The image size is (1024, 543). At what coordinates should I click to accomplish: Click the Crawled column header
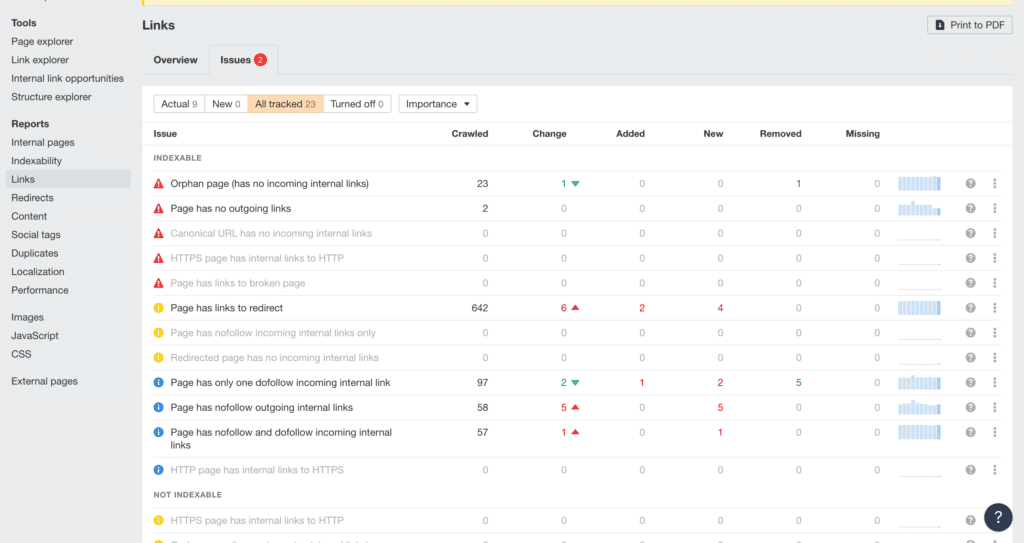pos(470,133)
